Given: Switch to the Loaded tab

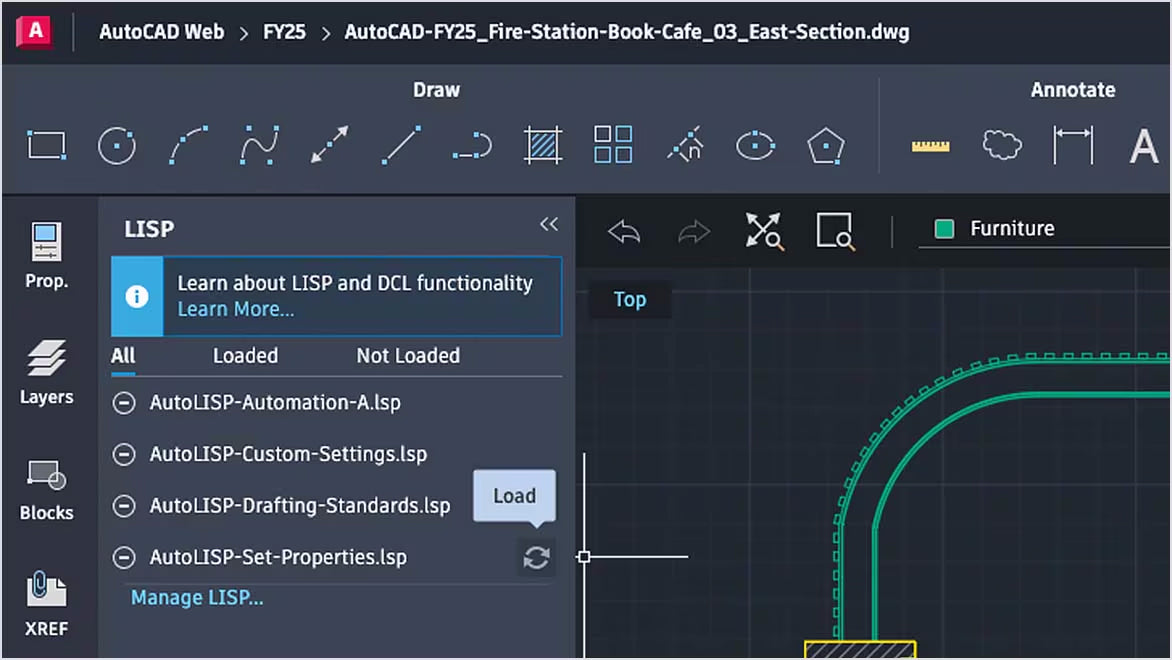Looking at the screenshot, I should (245, 356).
